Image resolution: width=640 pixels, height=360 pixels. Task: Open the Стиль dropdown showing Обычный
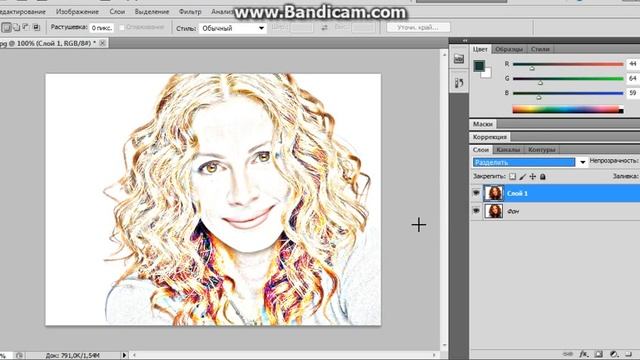point(233,28)
